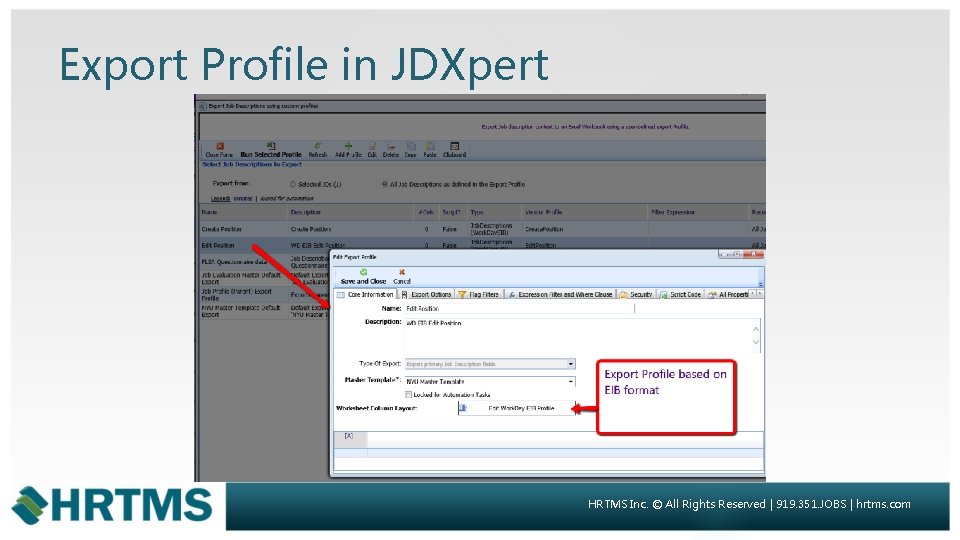Click the Edit WorkDay EIB Profile button
The width and height of the screenshot is (960, 540).
(x=517, y=408)
